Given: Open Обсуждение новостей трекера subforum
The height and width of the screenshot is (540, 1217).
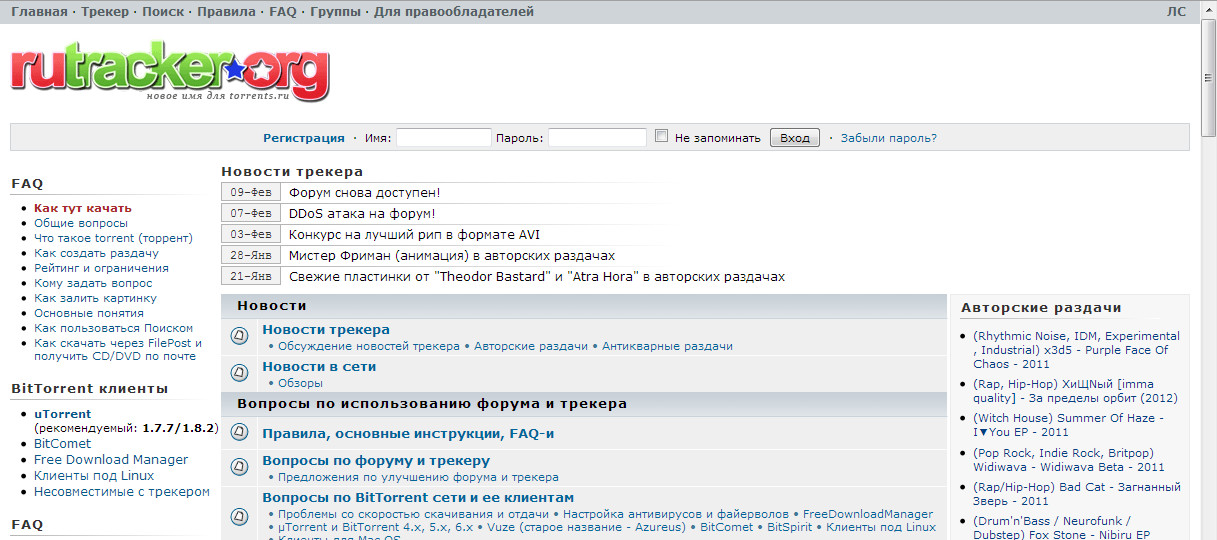Looking at the screenshot, I should coord(368,346).
